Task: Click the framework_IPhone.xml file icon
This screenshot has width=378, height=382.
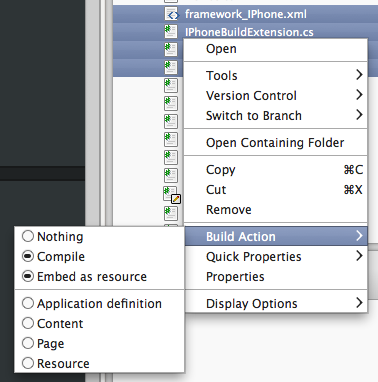Action: [171, 14]
